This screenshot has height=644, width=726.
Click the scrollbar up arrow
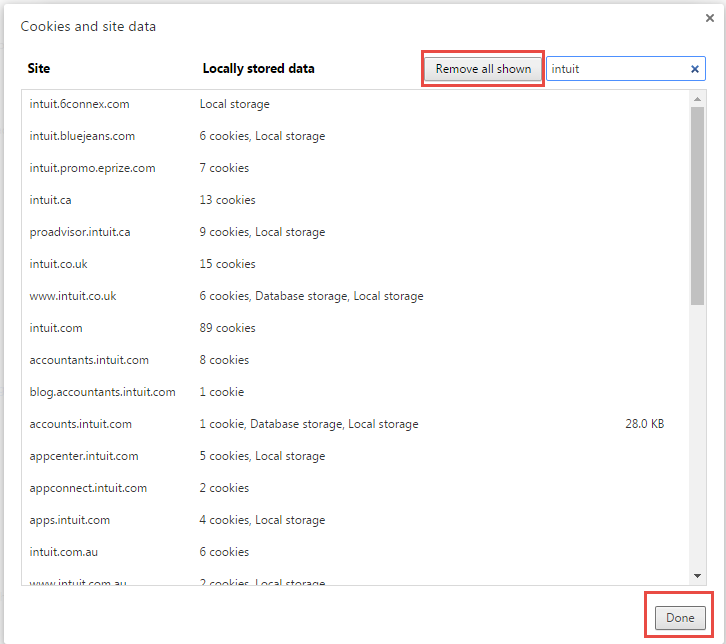click(x=697, y=99)
